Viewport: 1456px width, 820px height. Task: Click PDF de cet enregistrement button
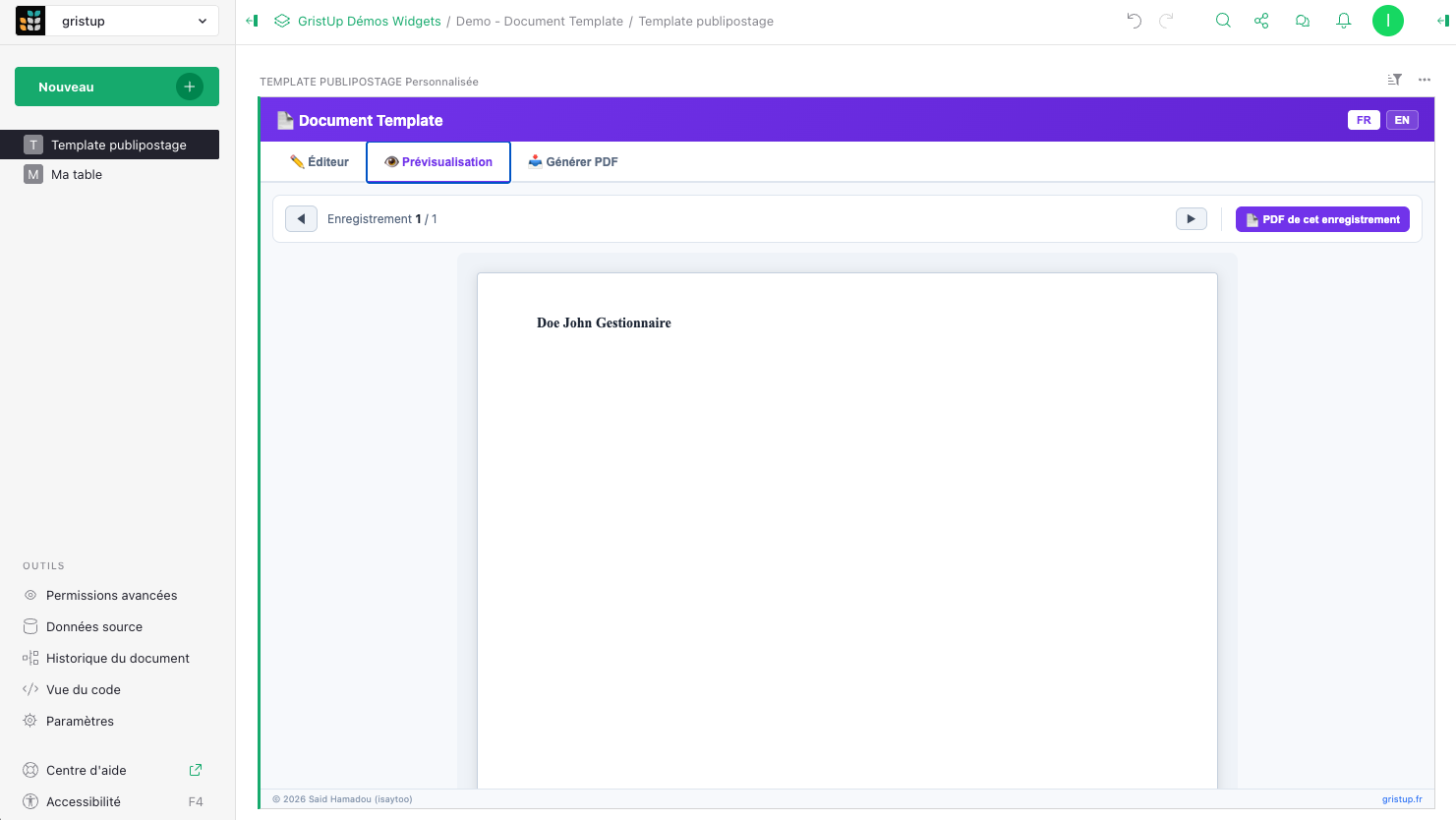1322,219
